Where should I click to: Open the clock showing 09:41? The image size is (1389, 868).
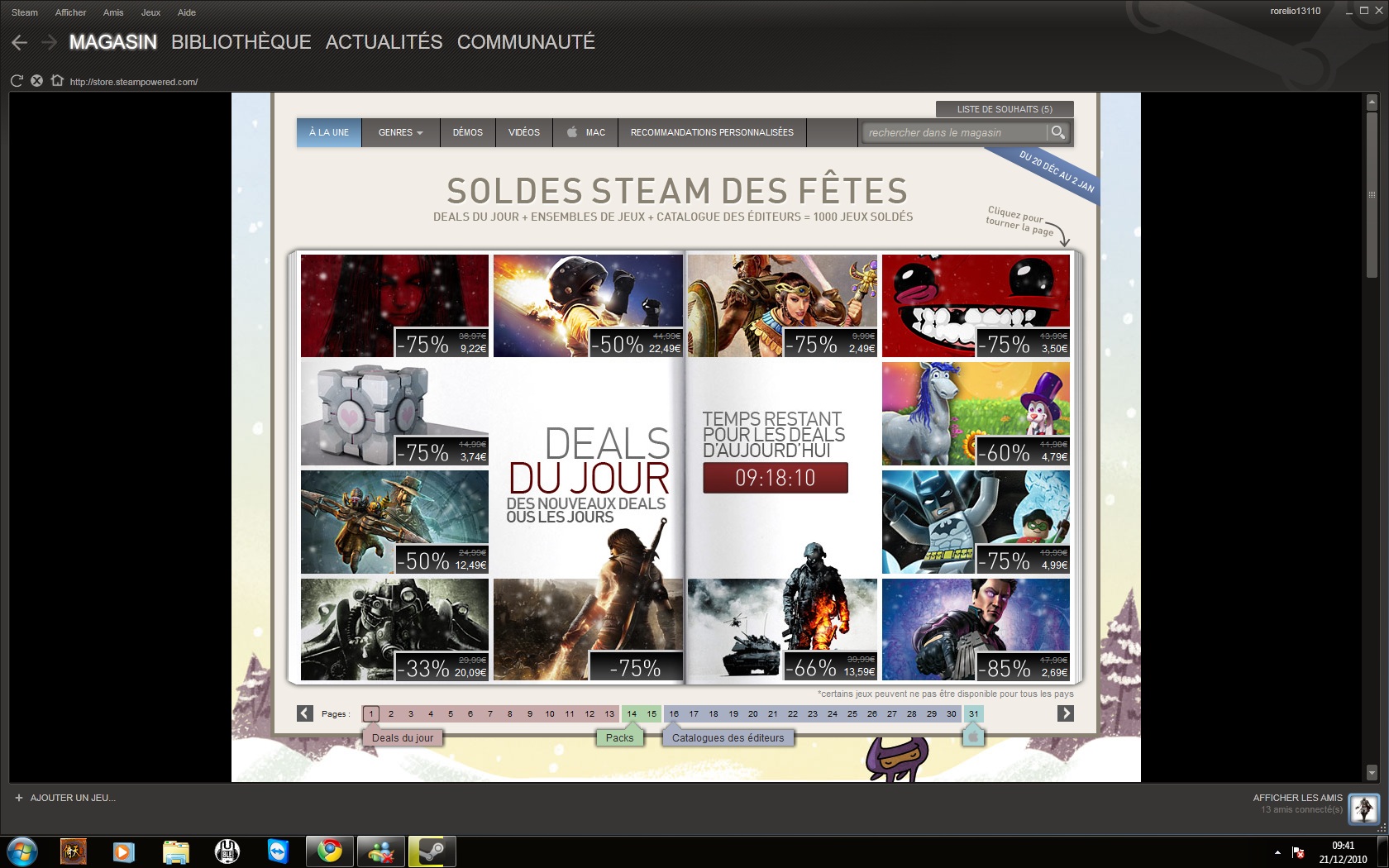click(x=1344, y=852)
